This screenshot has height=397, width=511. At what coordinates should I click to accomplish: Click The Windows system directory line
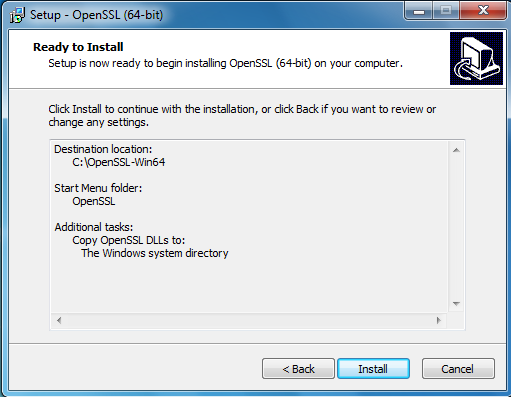[x=155, y=253]
